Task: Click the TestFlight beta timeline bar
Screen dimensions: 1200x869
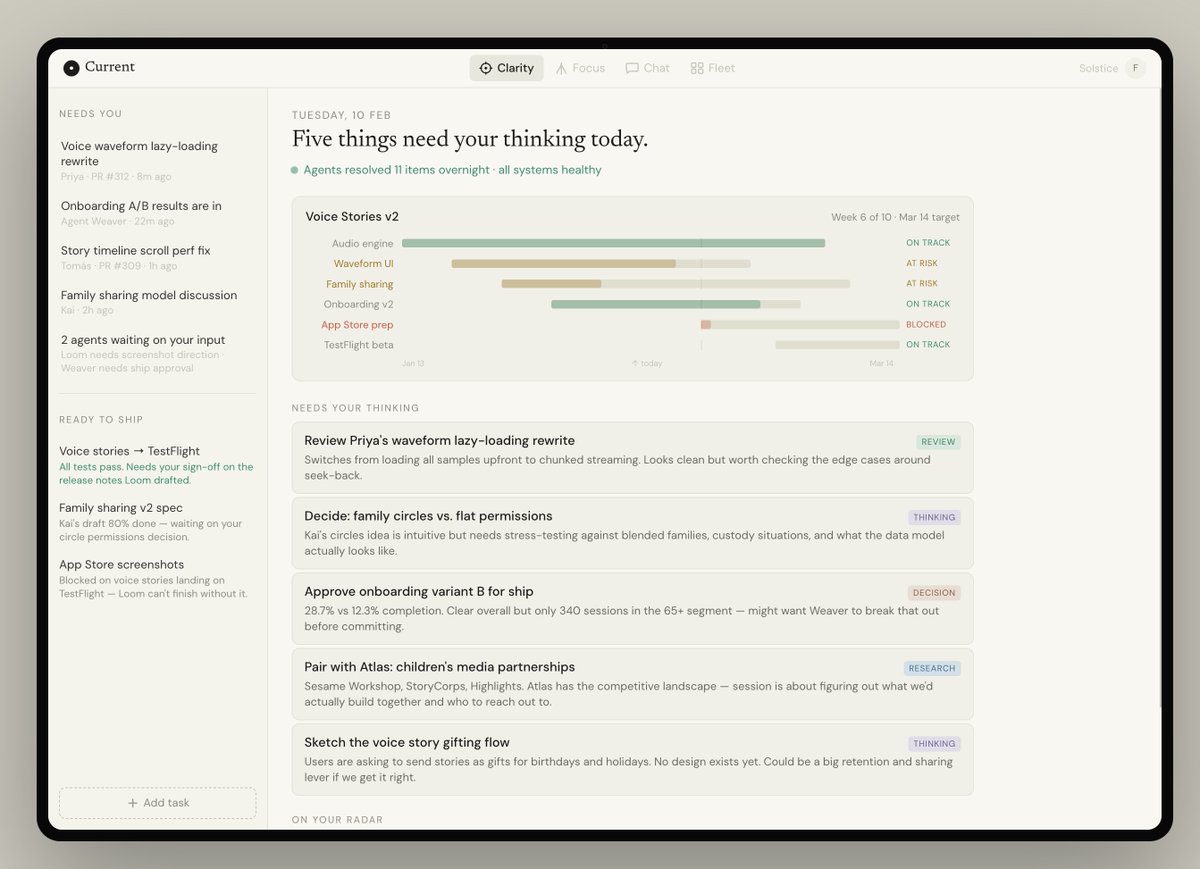Action: click(x=838, y=345)
